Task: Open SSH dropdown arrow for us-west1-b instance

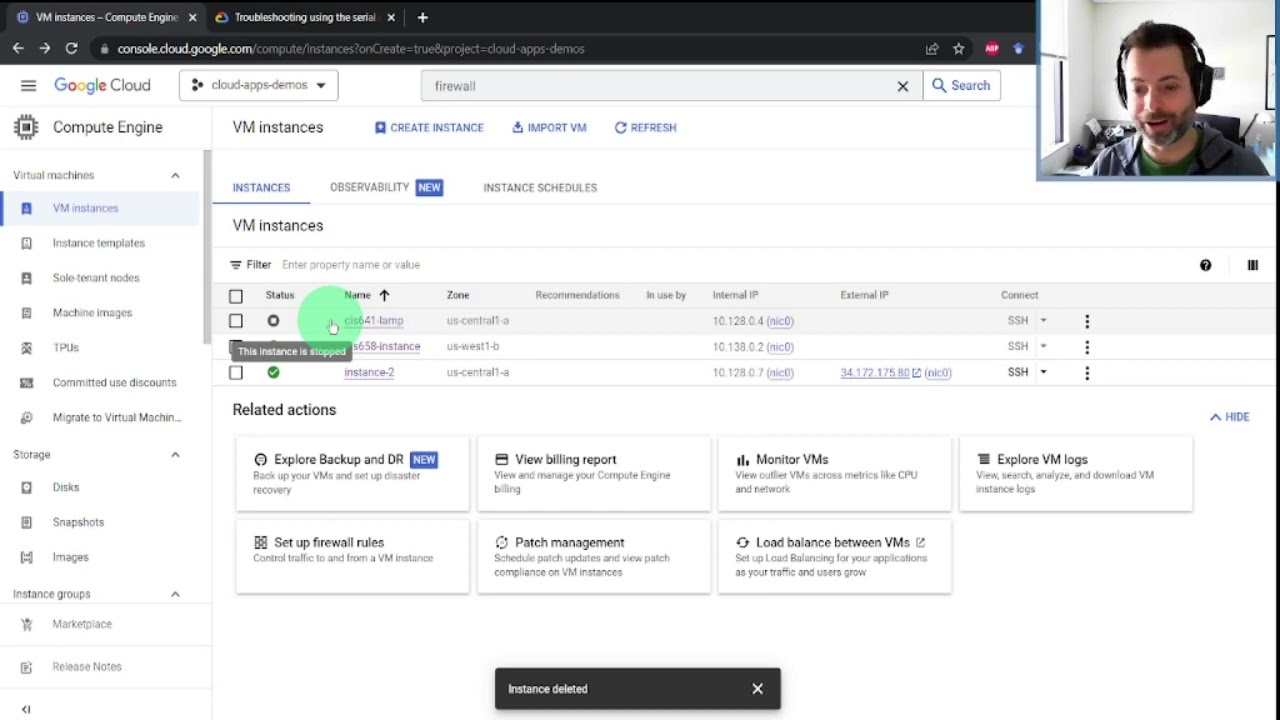Action: click(x=1043, y=346)
